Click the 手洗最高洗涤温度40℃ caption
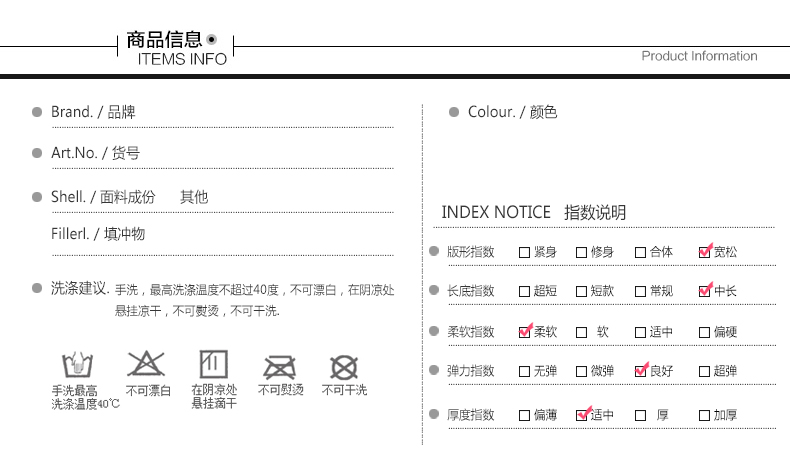The image size is (790, 460). (86, 397)
